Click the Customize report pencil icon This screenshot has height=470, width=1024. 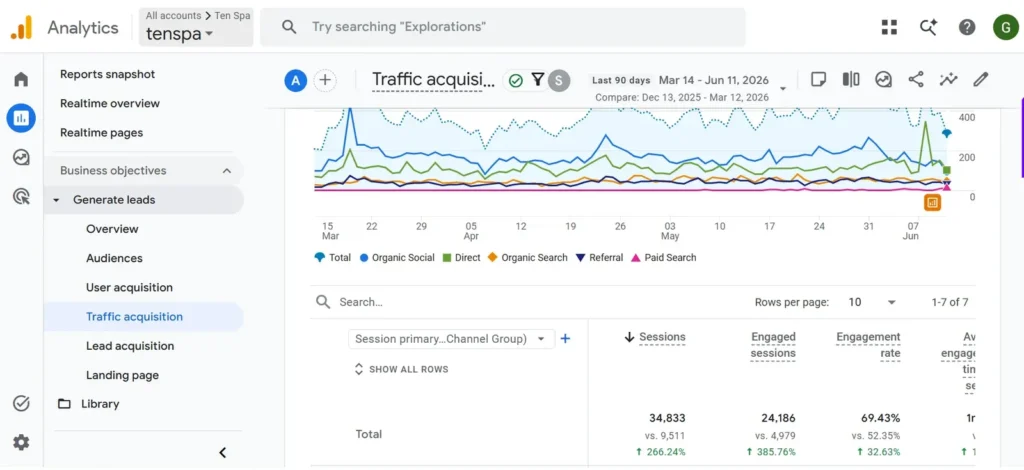(980, 80)
